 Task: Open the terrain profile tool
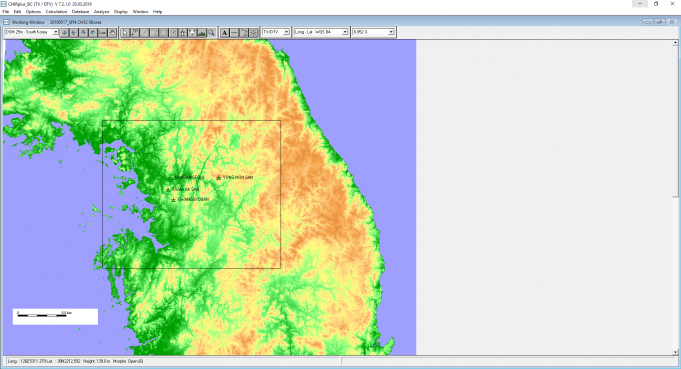[x=202, y=33]
